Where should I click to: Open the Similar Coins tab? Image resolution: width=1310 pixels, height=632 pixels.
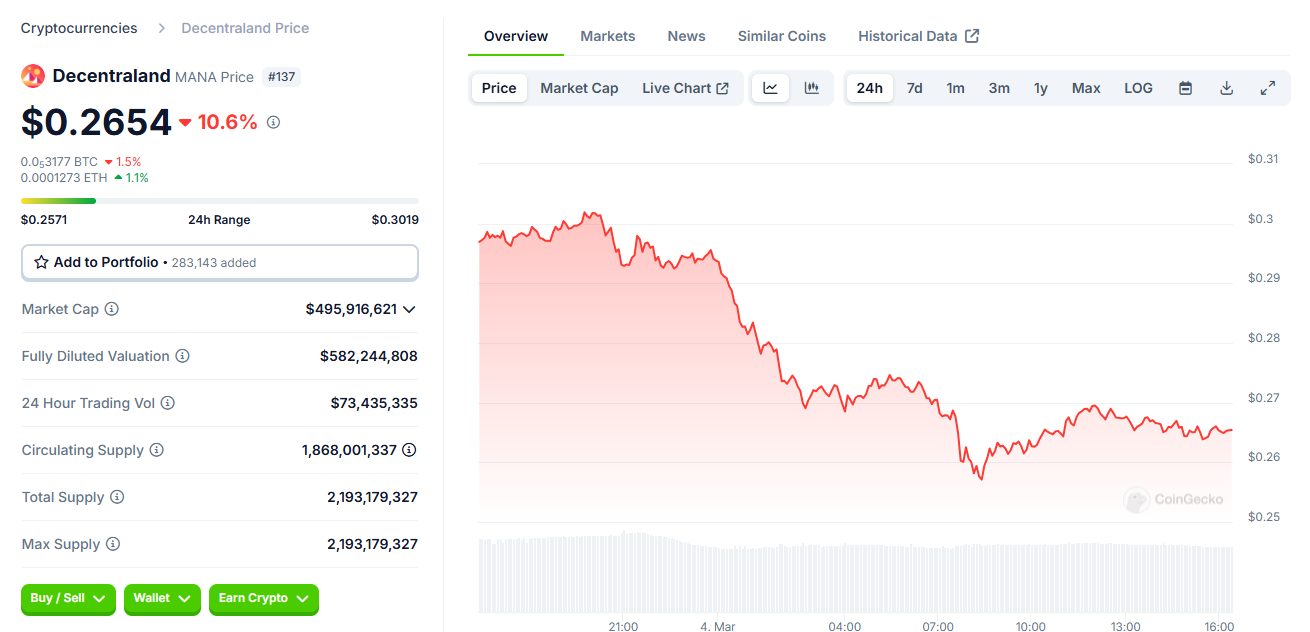coord(781,36)
